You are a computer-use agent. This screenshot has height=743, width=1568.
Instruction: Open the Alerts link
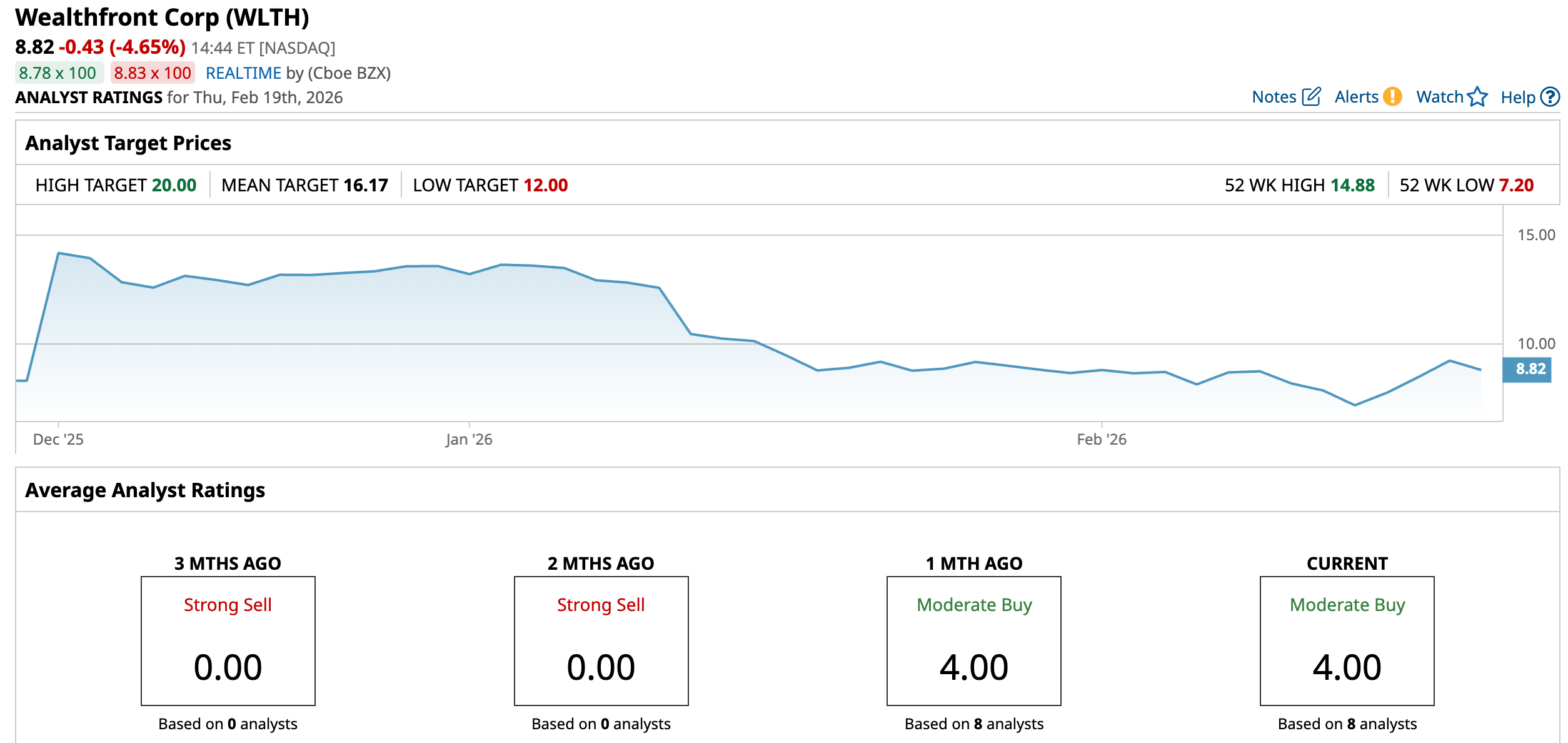coord(1356,97)
